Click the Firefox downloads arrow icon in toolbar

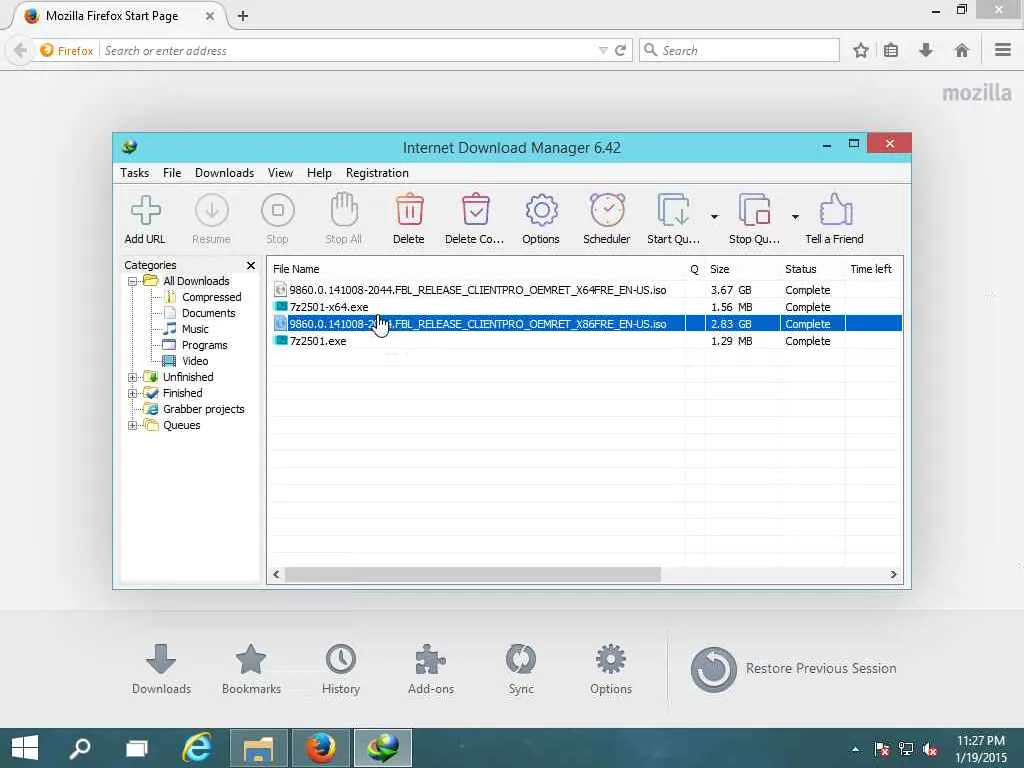[926, 50]
